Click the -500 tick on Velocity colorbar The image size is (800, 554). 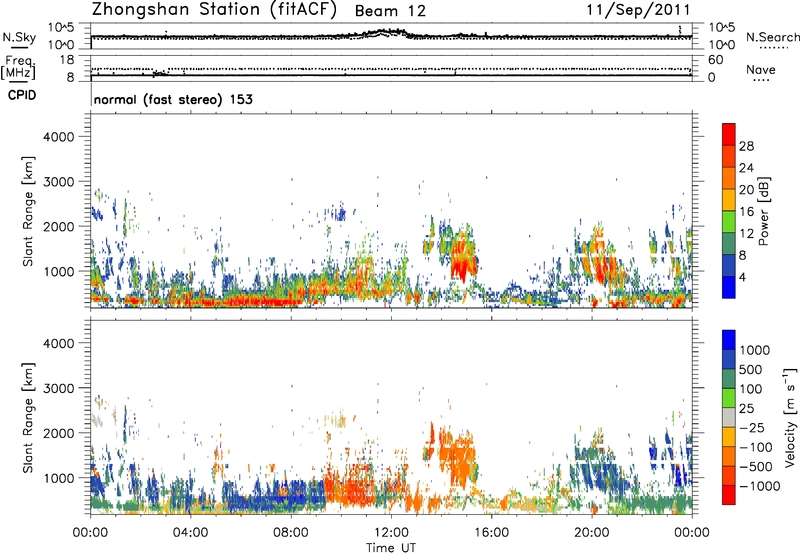[756, 467]
